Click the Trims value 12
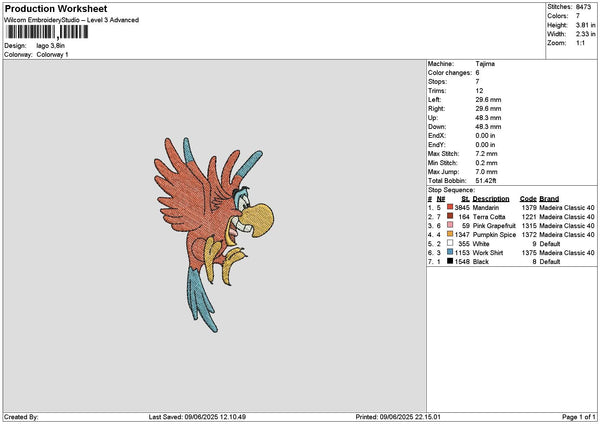The height and width of the screenshot is (424, 600). 479,91
